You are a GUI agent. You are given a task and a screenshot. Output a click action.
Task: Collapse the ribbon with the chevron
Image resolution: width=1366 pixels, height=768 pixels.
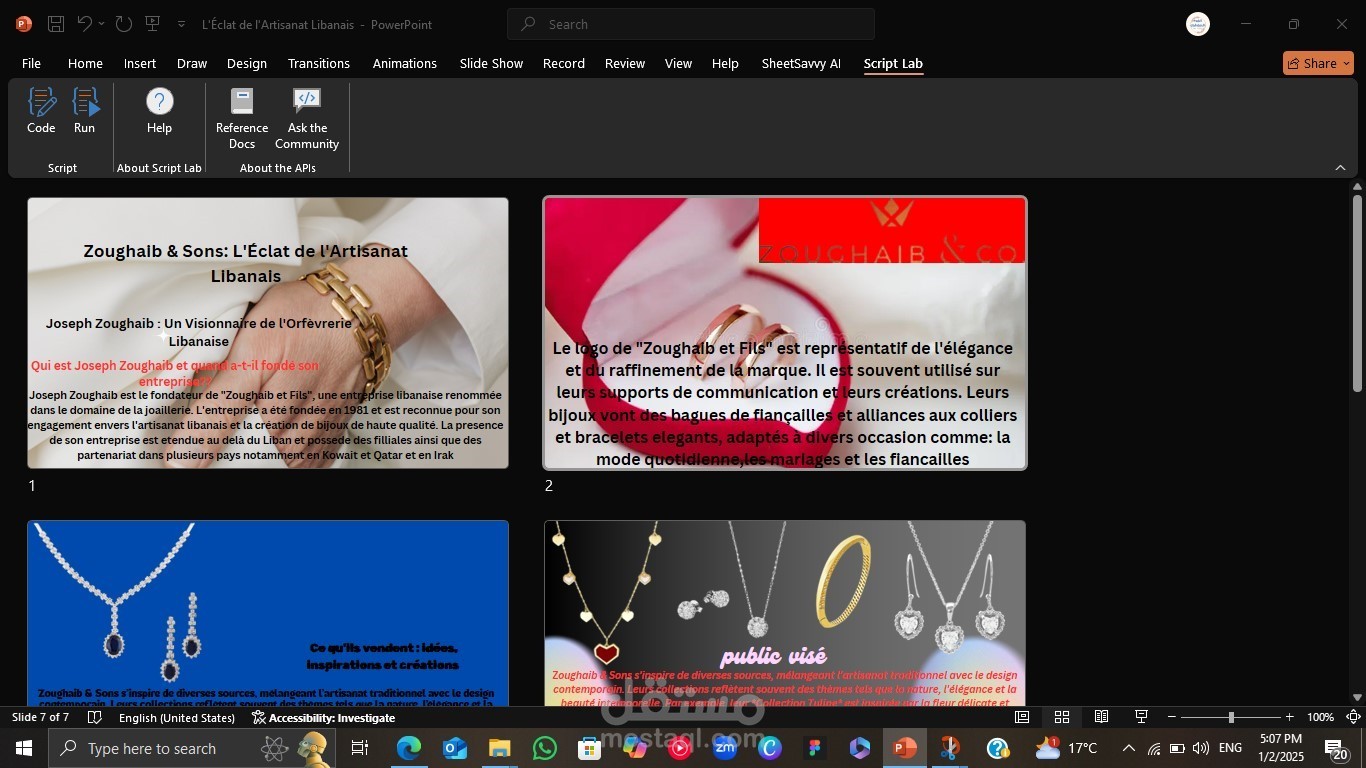point(1340,167)
